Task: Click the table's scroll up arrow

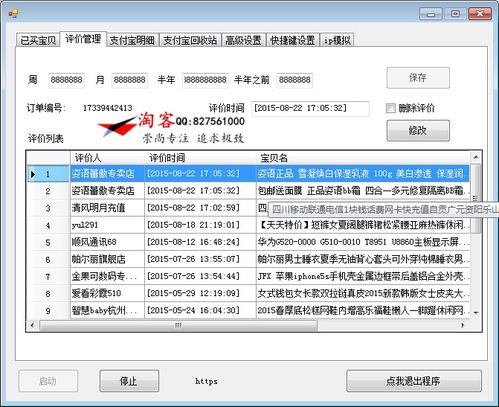Action: (x=476, y=157)
